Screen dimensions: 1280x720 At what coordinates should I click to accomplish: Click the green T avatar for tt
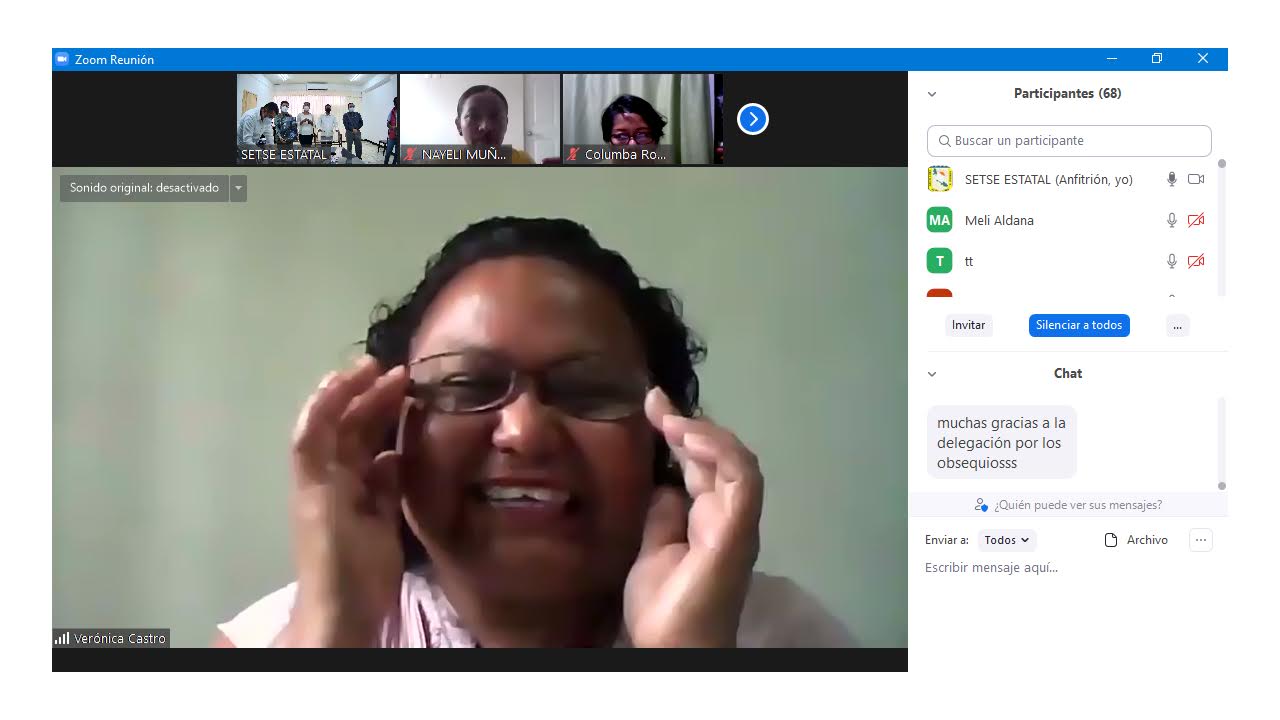coord(939,261)
